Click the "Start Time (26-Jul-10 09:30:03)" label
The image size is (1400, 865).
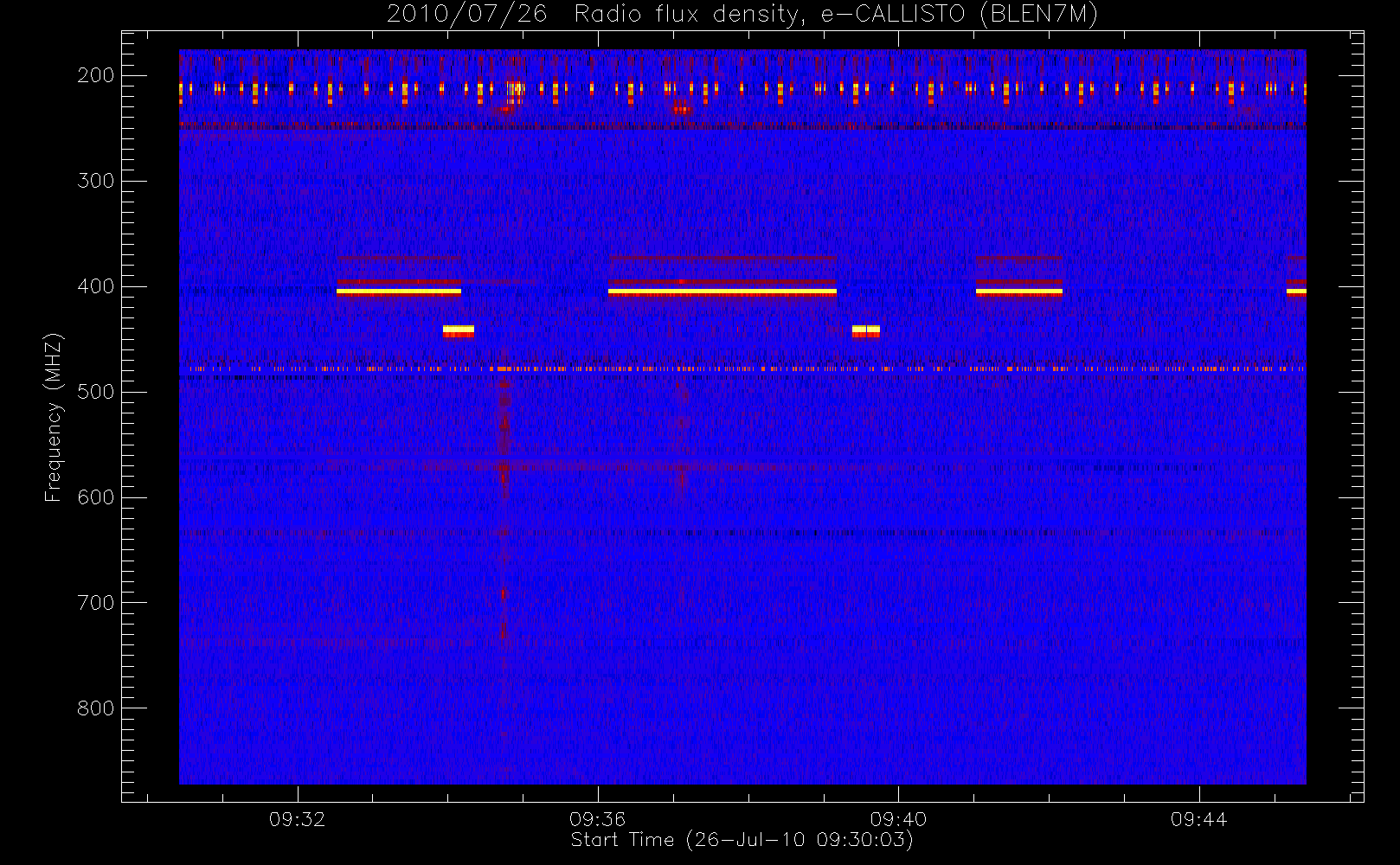(x=742, y=840)
